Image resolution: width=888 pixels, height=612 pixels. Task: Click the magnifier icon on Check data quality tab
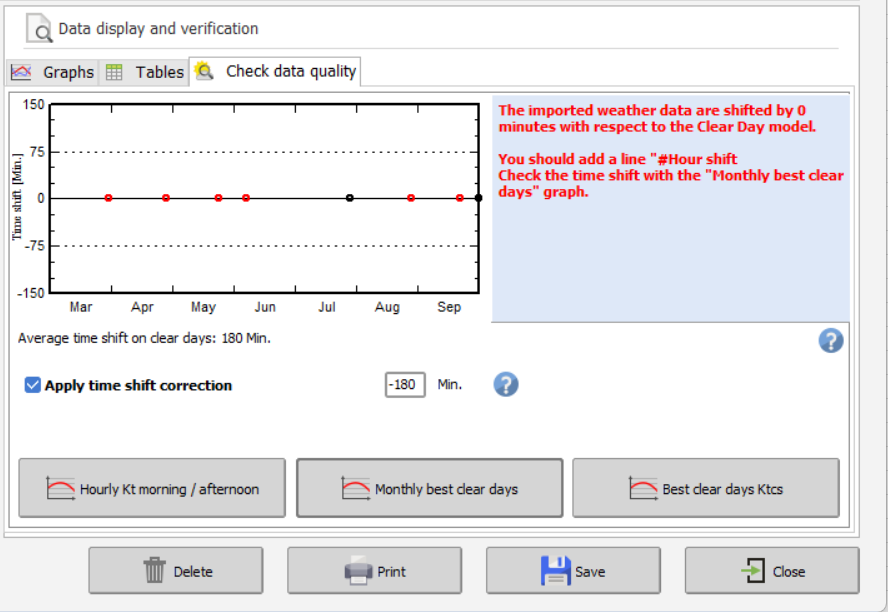click(x=205, y=71)
